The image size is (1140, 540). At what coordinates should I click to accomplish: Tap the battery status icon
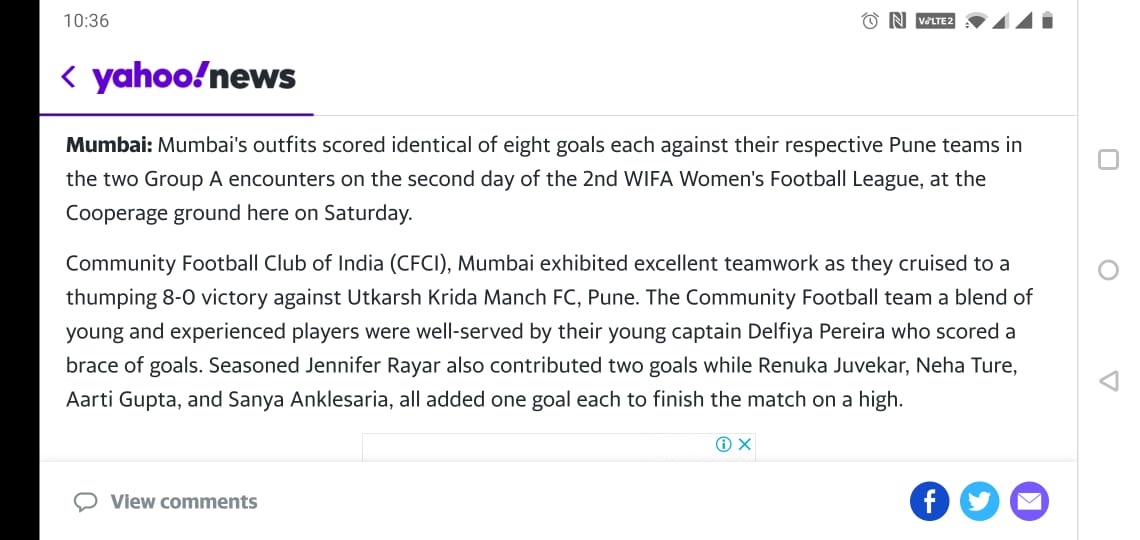click(1047, 21)
